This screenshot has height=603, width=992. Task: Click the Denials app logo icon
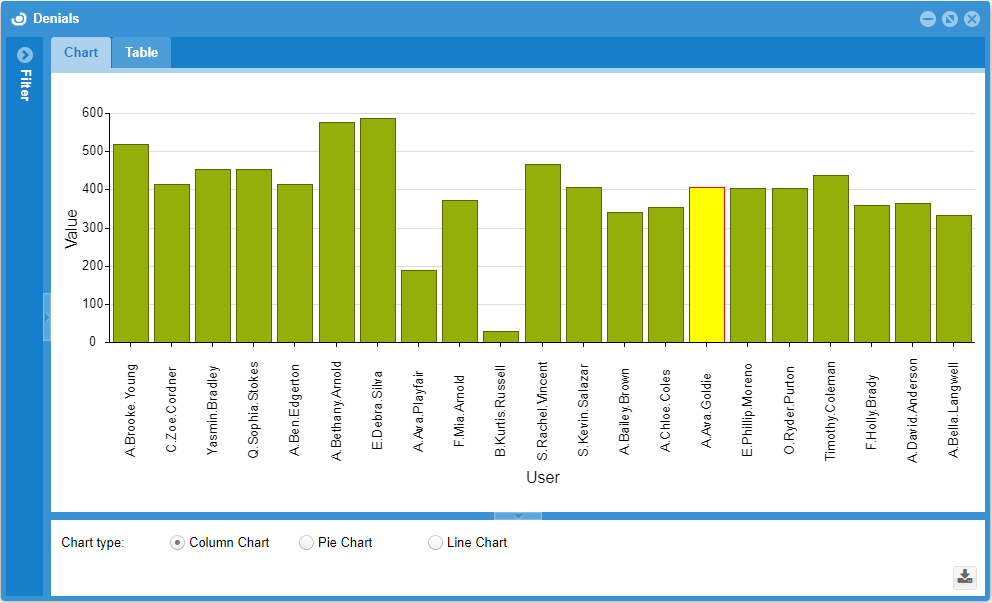click(x=18, y=19)
